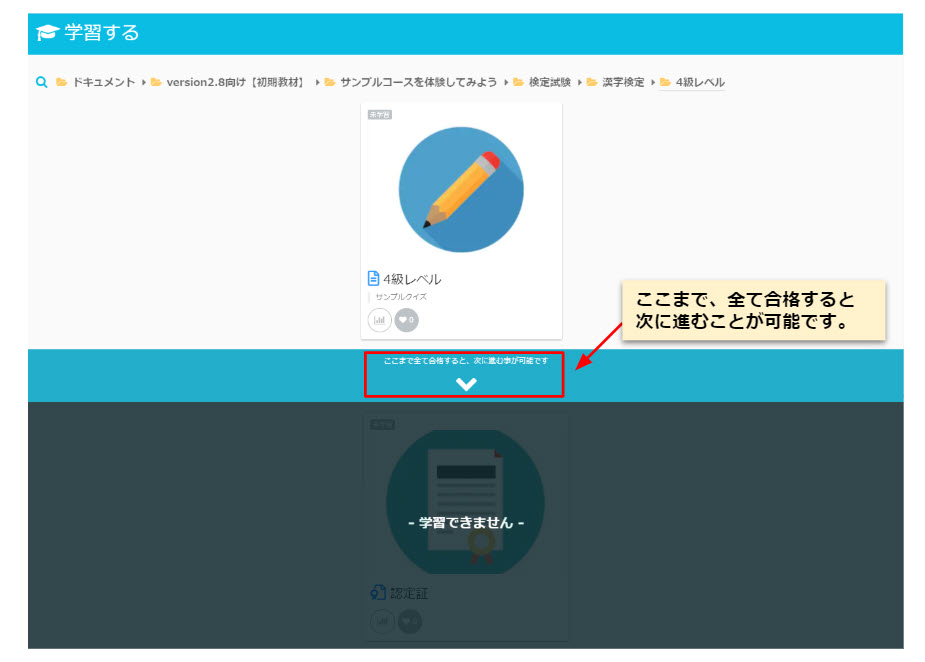This screenshot has width=925, height=662.
Task: Expand the arrow between 検定試験 and 漢字検定
Action: click(x=580, y=82)
